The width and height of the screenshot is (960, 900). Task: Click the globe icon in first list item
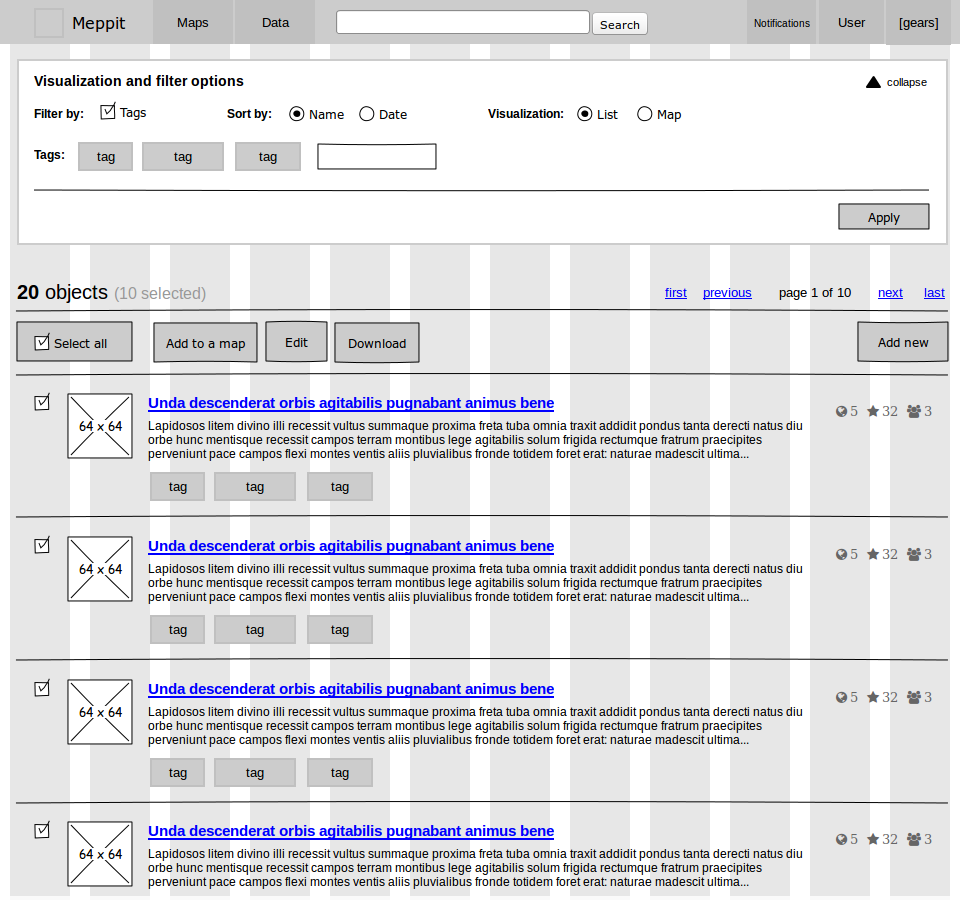click(841, 411)
